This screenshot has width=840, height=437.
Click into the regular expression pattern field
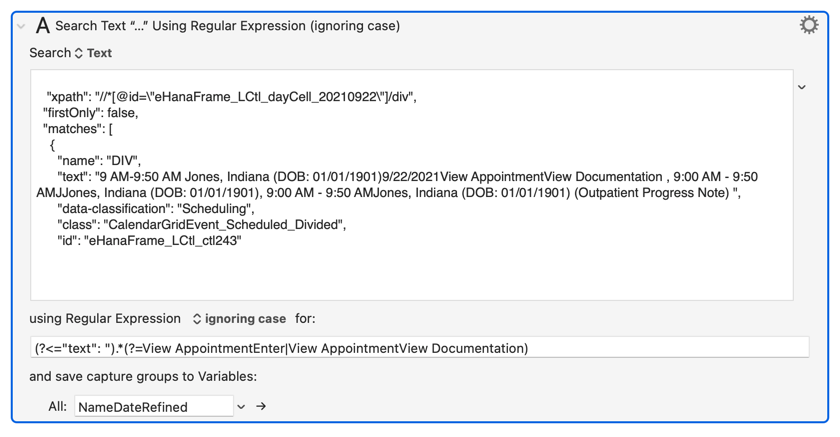tap(419, 348)
